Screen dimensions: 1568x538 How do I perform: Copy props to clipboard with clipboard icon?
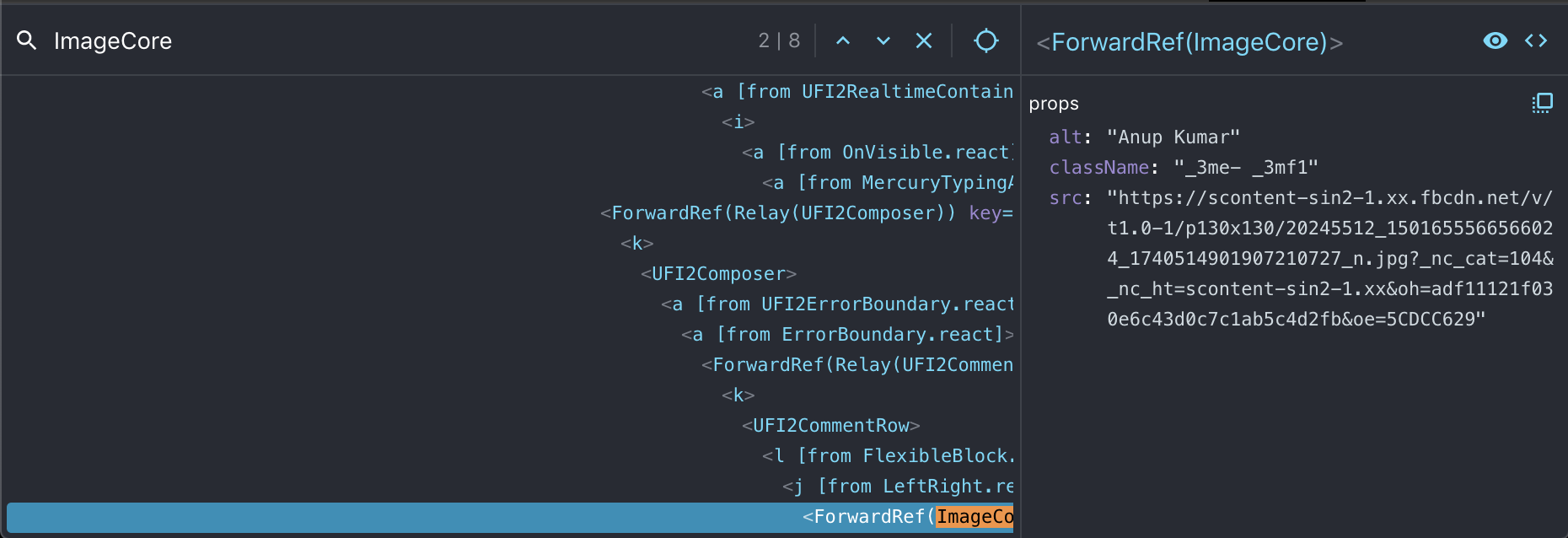1544,103
